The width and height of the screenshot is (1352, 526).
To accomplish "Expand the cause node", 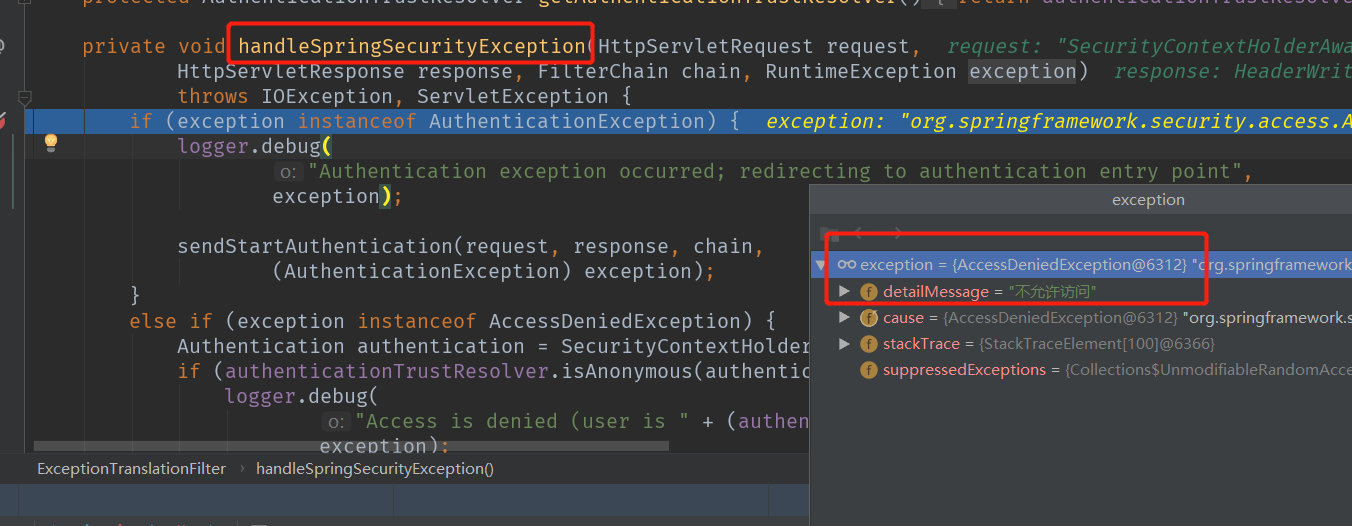I will pyautogui.click(x=844, y=317).
